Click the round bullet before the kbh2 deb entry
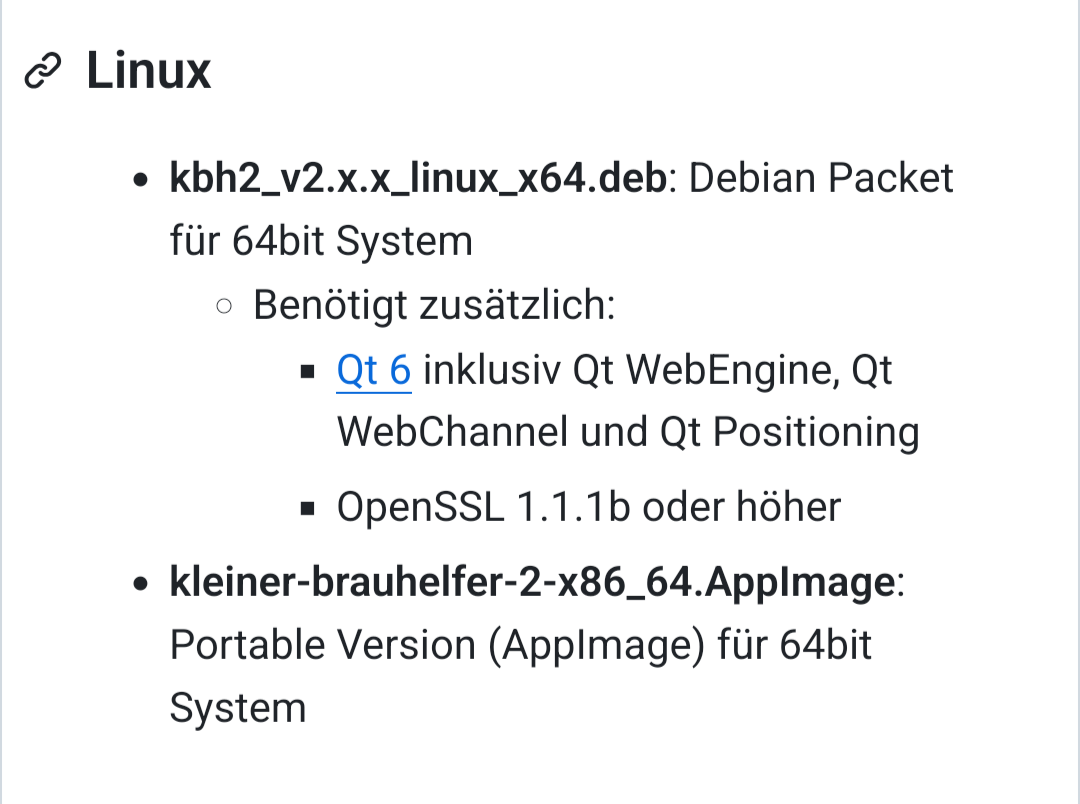The image size is (1080, 804). point(142,181)
